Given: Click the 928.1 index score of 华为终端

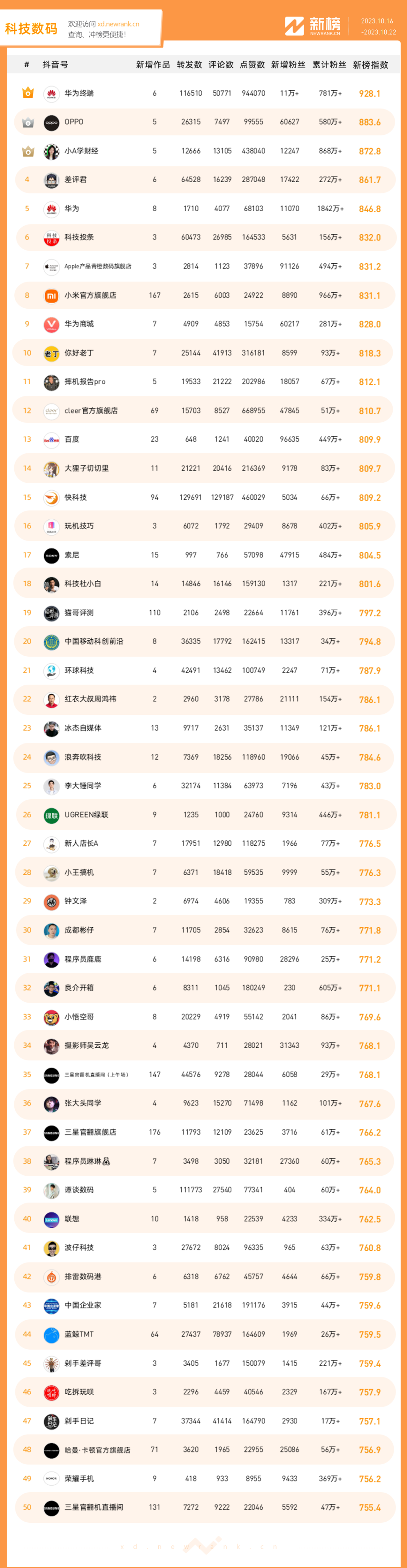Looking at the screenshot, I should 370,94.
